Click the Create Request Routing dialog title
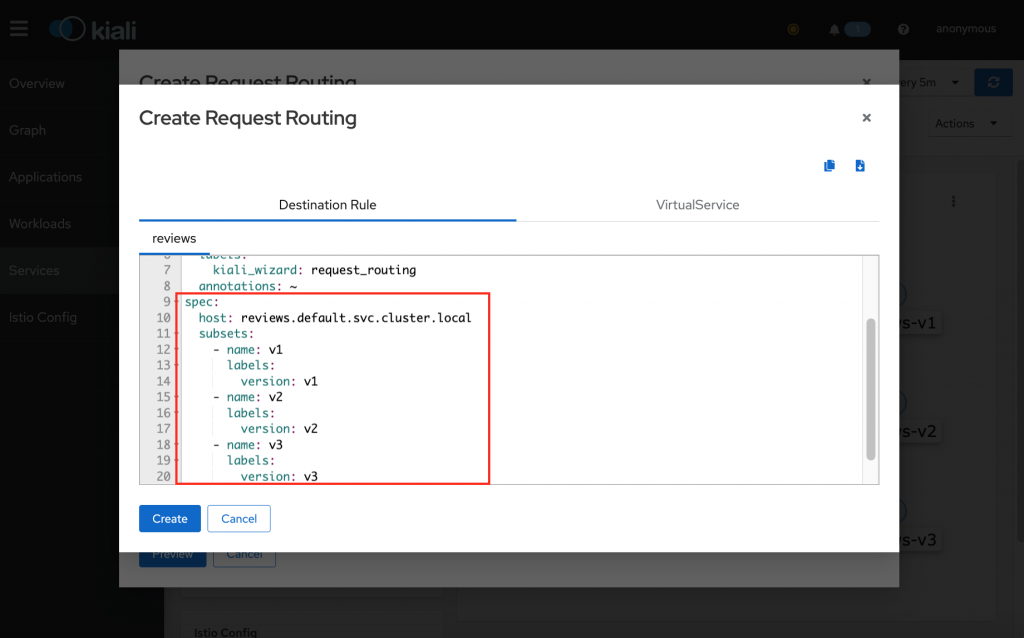Screen dimensions: 1024x638 pos(248,118)
